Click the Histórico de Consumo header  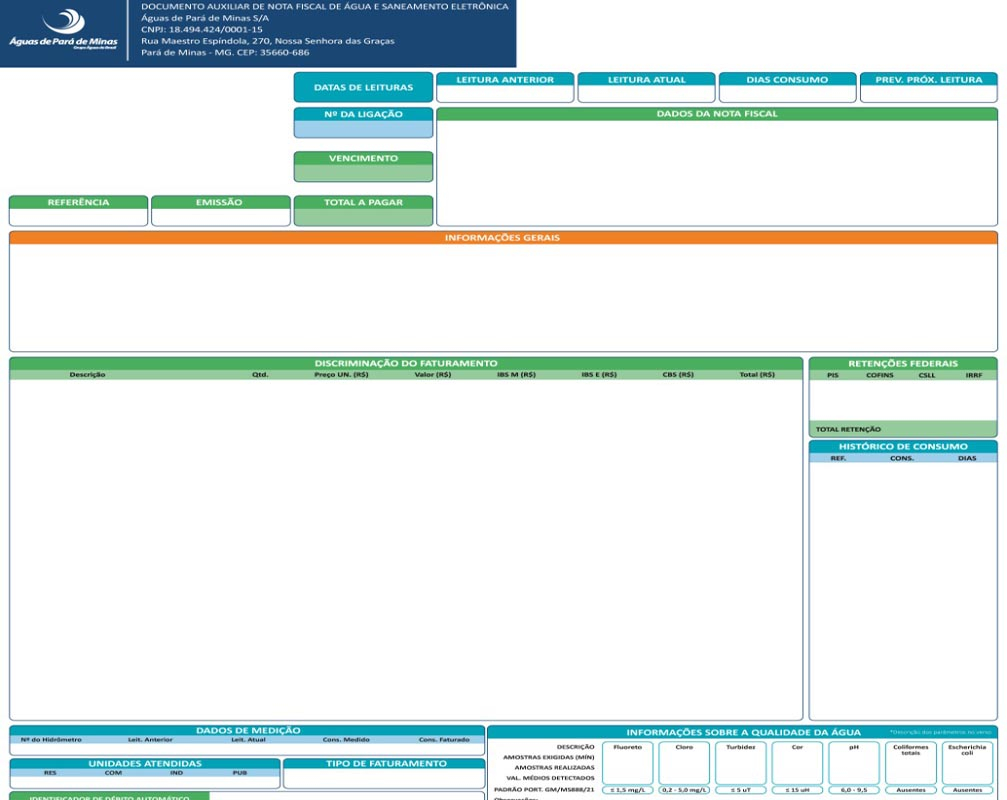pos(902,446)
